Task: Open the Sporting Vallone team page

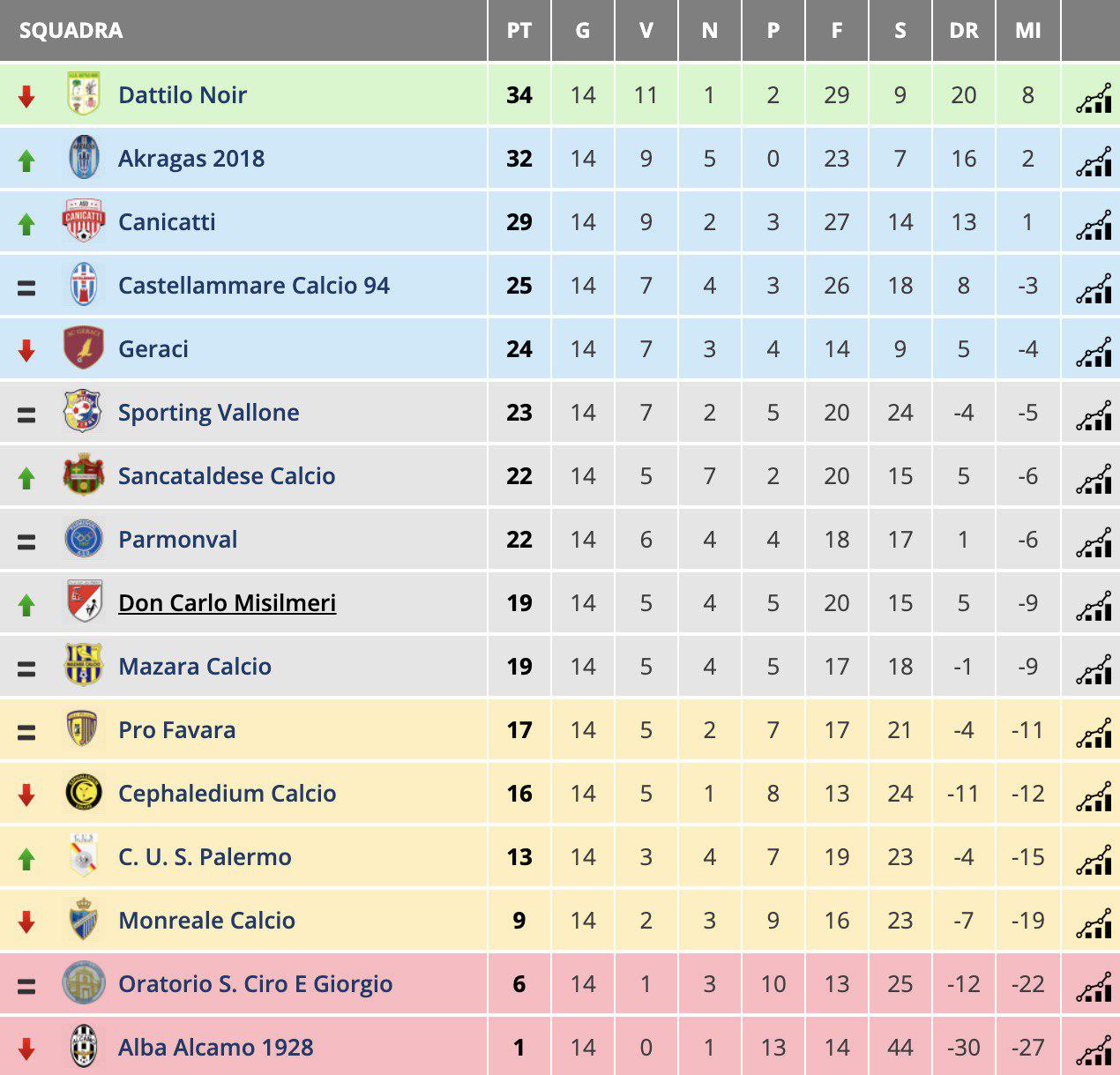Action: [209, 413]
